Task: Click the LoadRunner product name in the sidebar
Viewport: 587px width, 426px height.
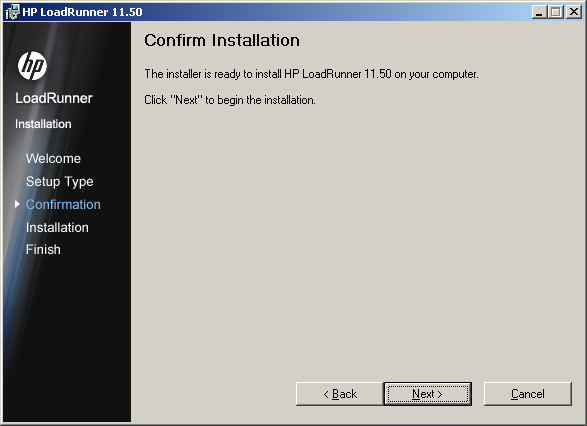Action: point(54,98)
